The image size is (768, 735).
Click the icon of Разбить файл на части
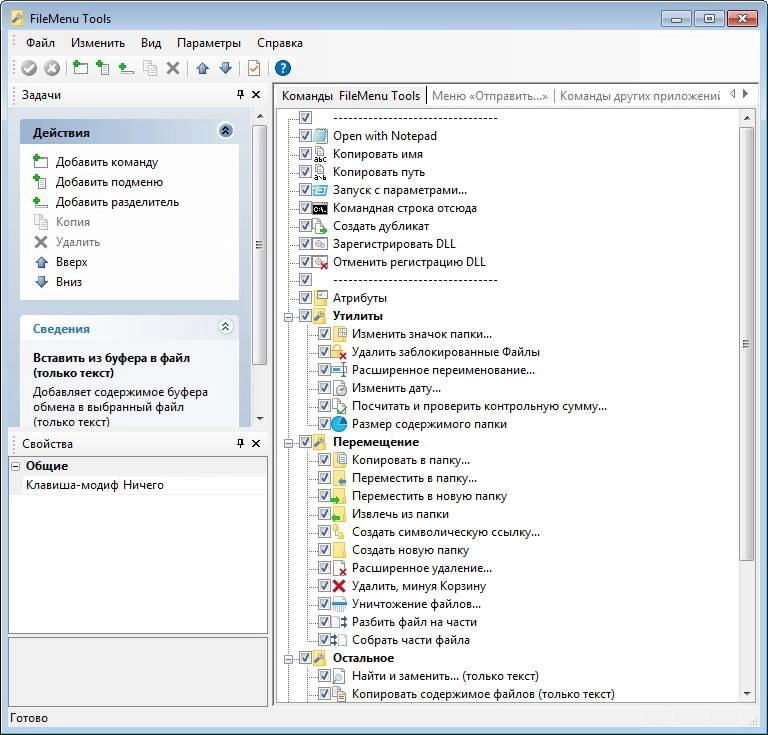[x=339, y=622]
